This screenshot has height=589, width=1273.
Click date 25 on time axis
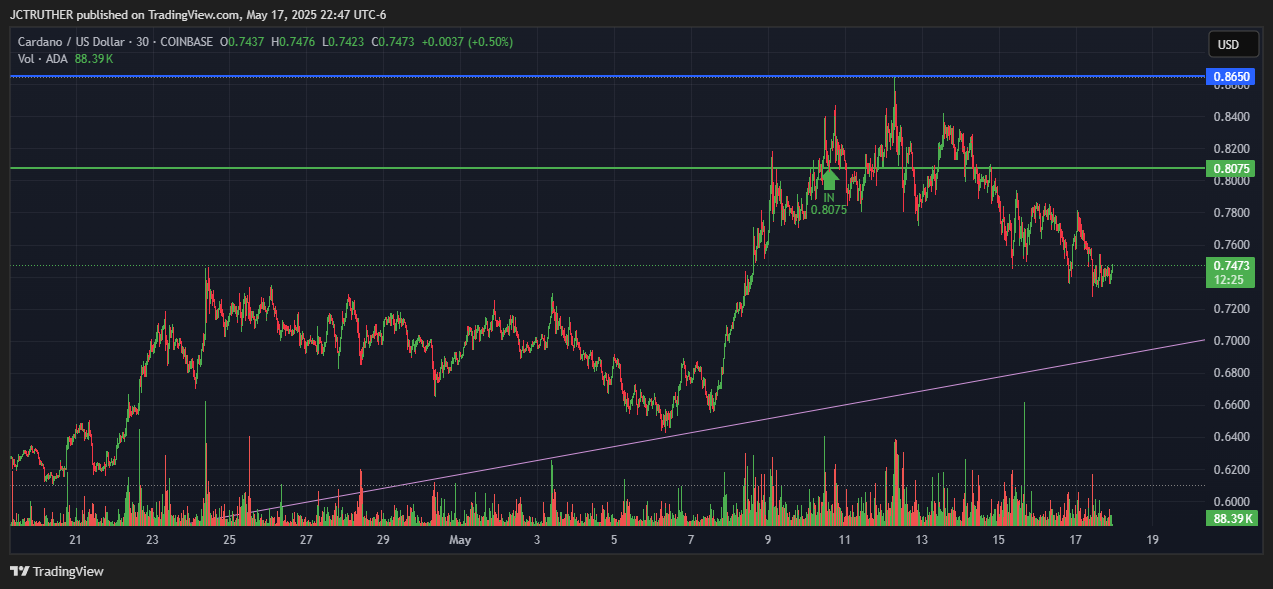point(229,540)
